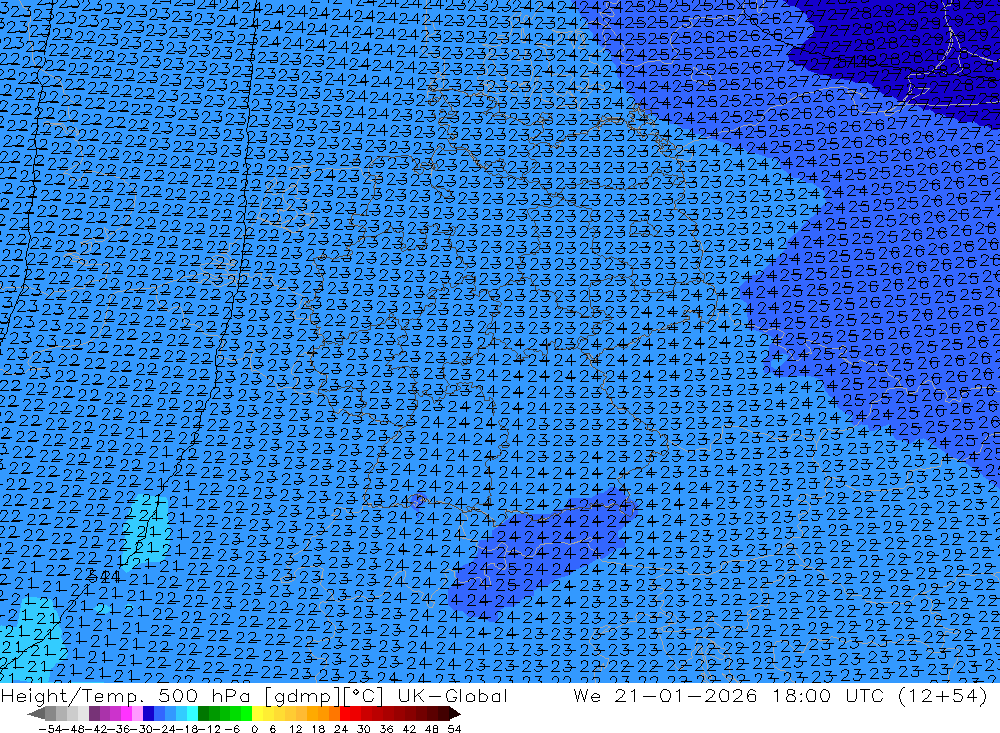Click the '54' legend value

pyautogui.click(x=454, y=729)
